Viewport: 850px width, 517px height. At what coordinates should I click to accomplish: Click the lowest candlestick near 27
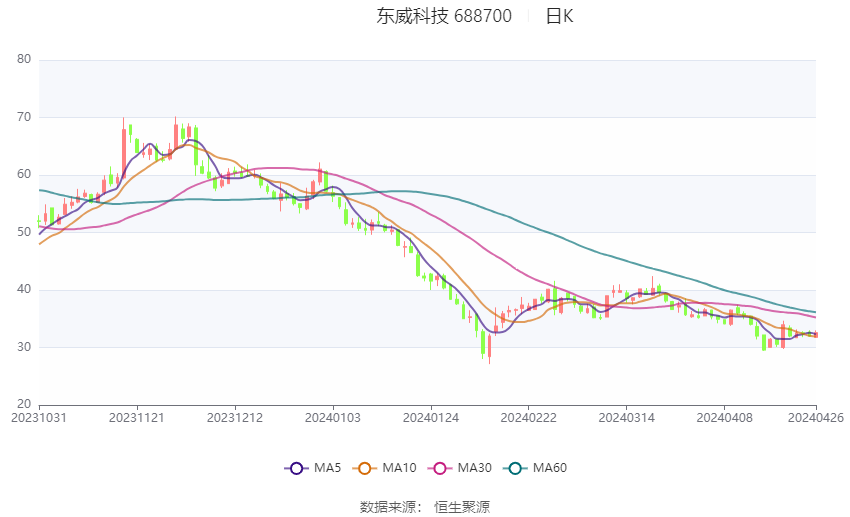click(x=490, y=349)
